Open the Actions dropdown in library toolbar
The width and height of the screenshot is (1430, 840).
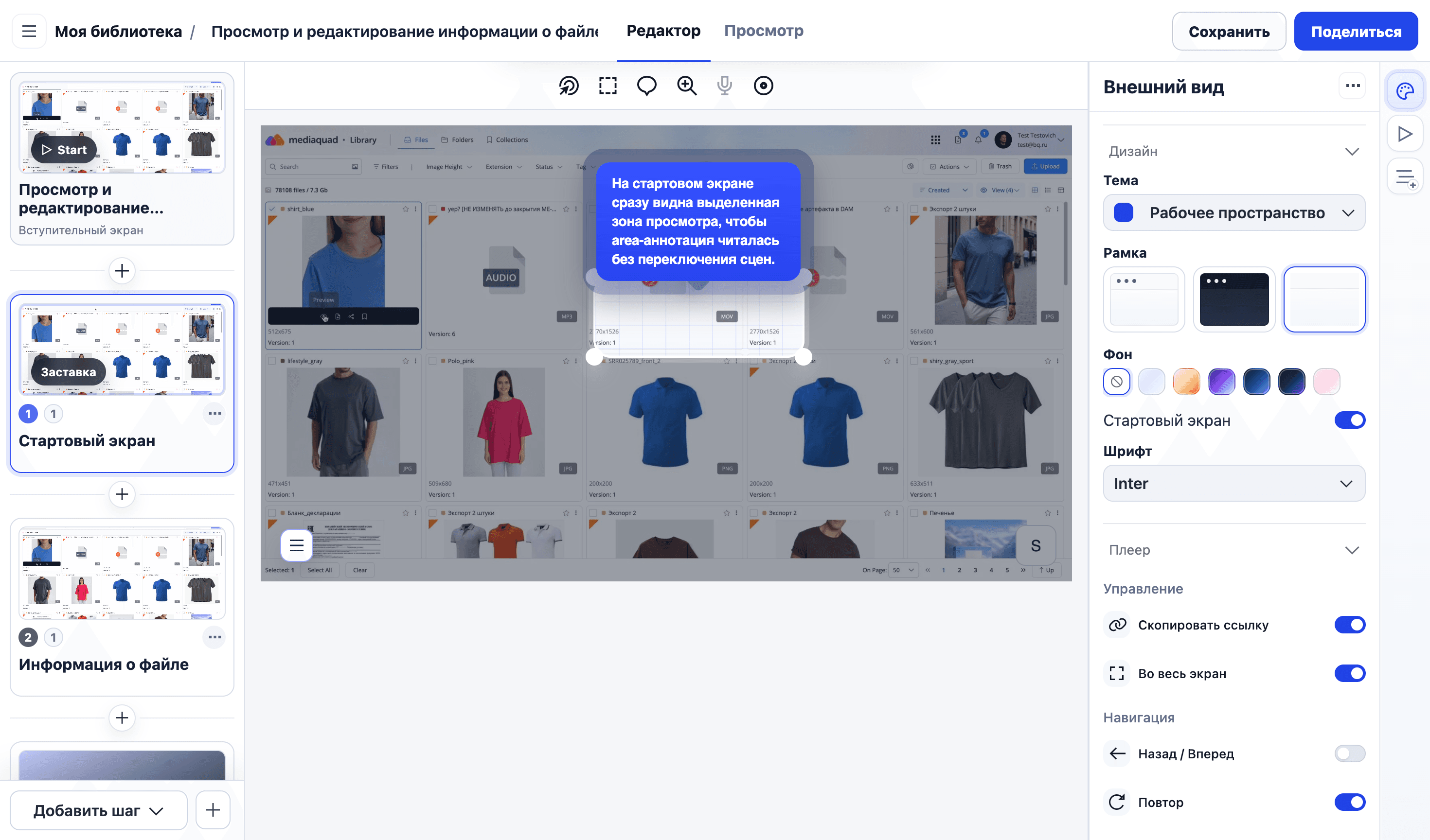click(949, 166)
